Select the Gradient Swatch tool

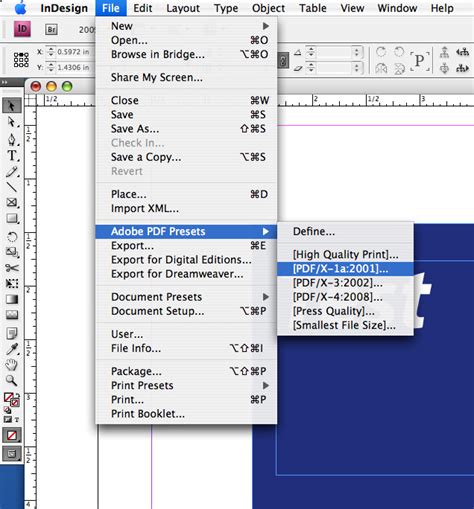pos(12,299)
